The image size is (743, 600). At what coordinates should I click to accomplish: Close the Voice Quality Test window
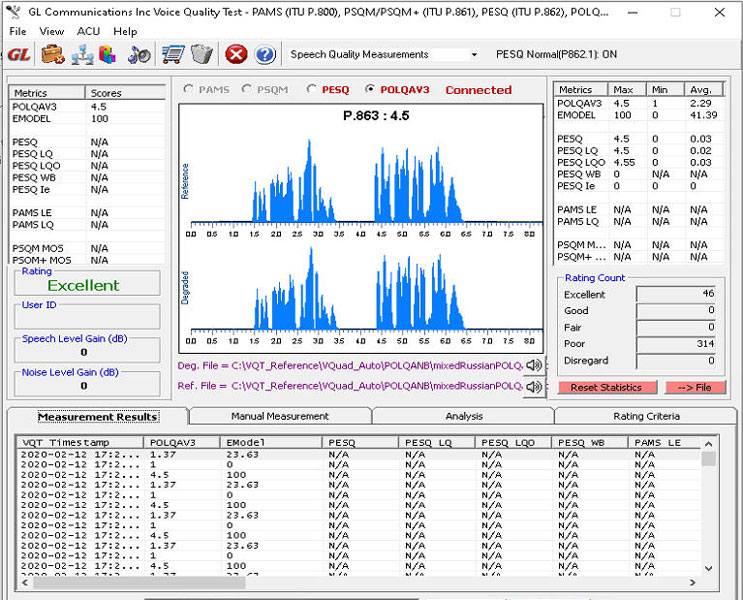[719, 12]
